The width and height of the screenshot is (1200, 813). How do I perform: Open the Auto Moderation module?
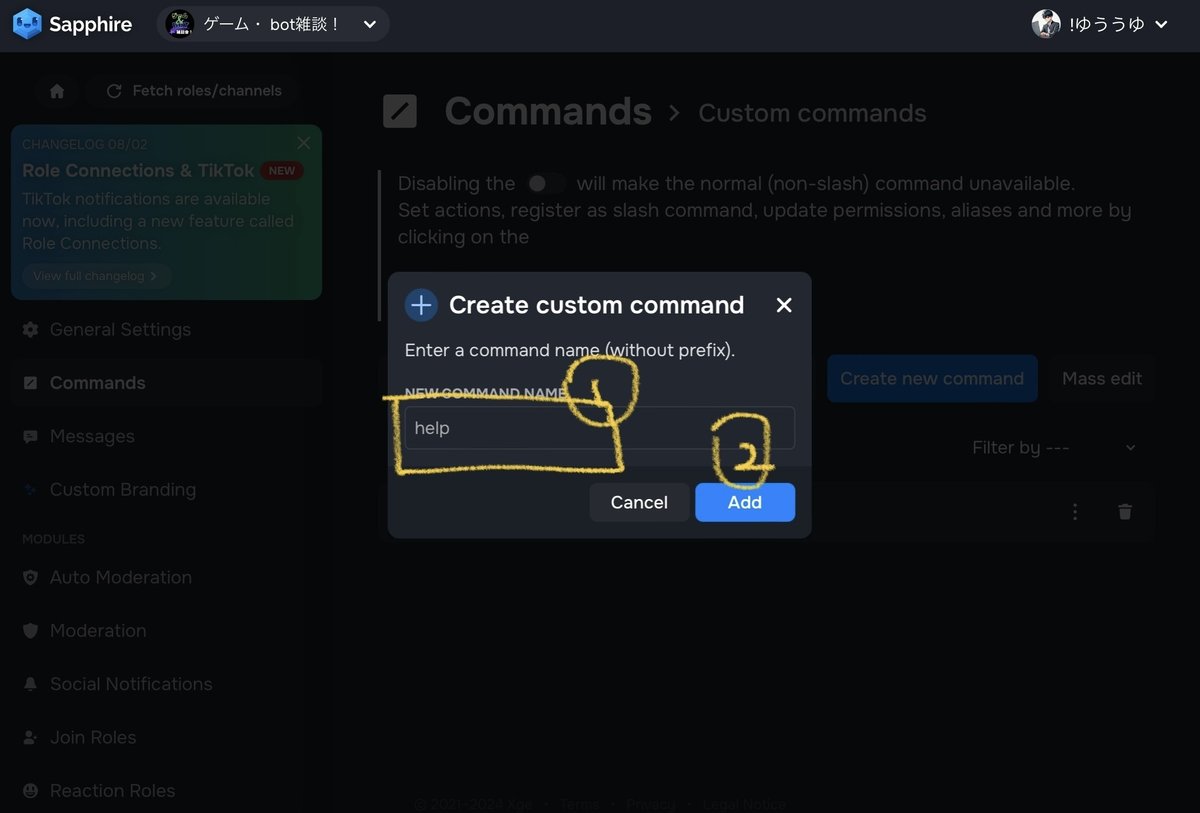pos(120,577)
